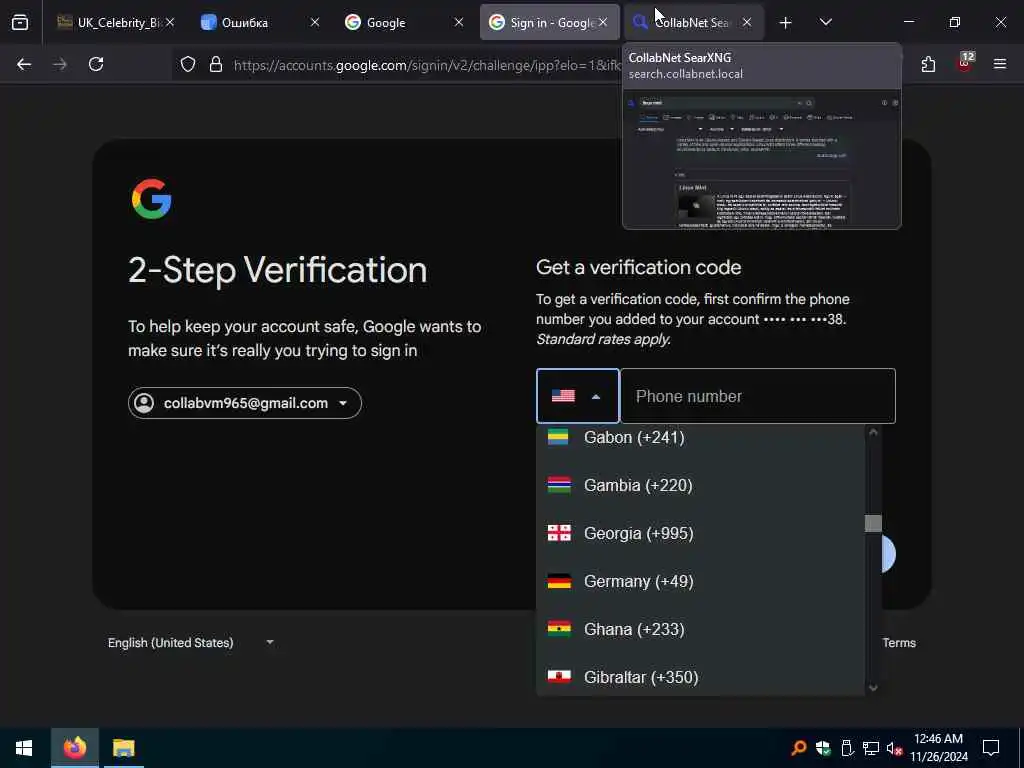The image size is (1024, 768).
Task: Open account switcher collabvm965@gmail.com
Action: coord(244,403)
